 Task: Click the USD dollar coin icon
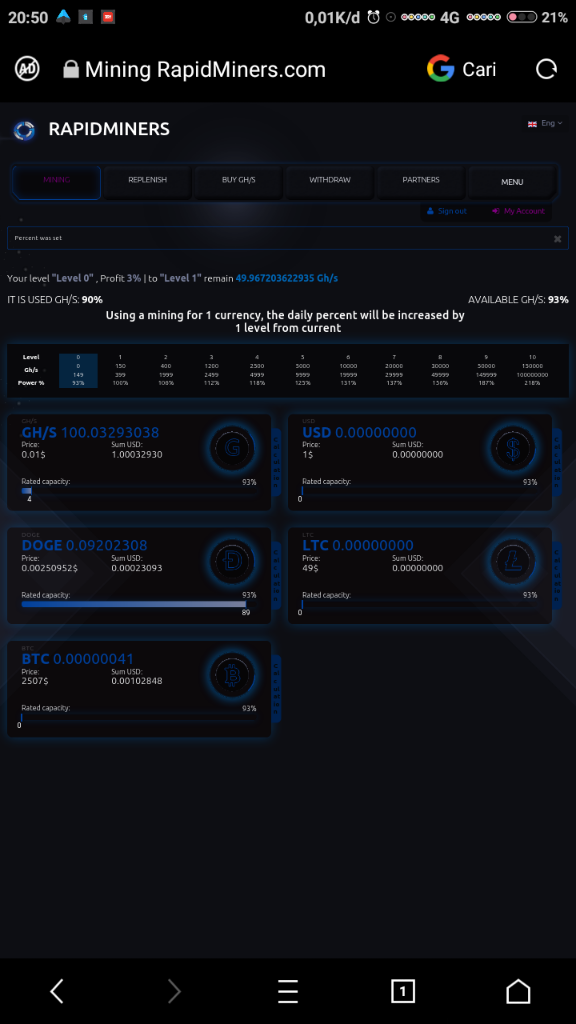tap(513, 448)
